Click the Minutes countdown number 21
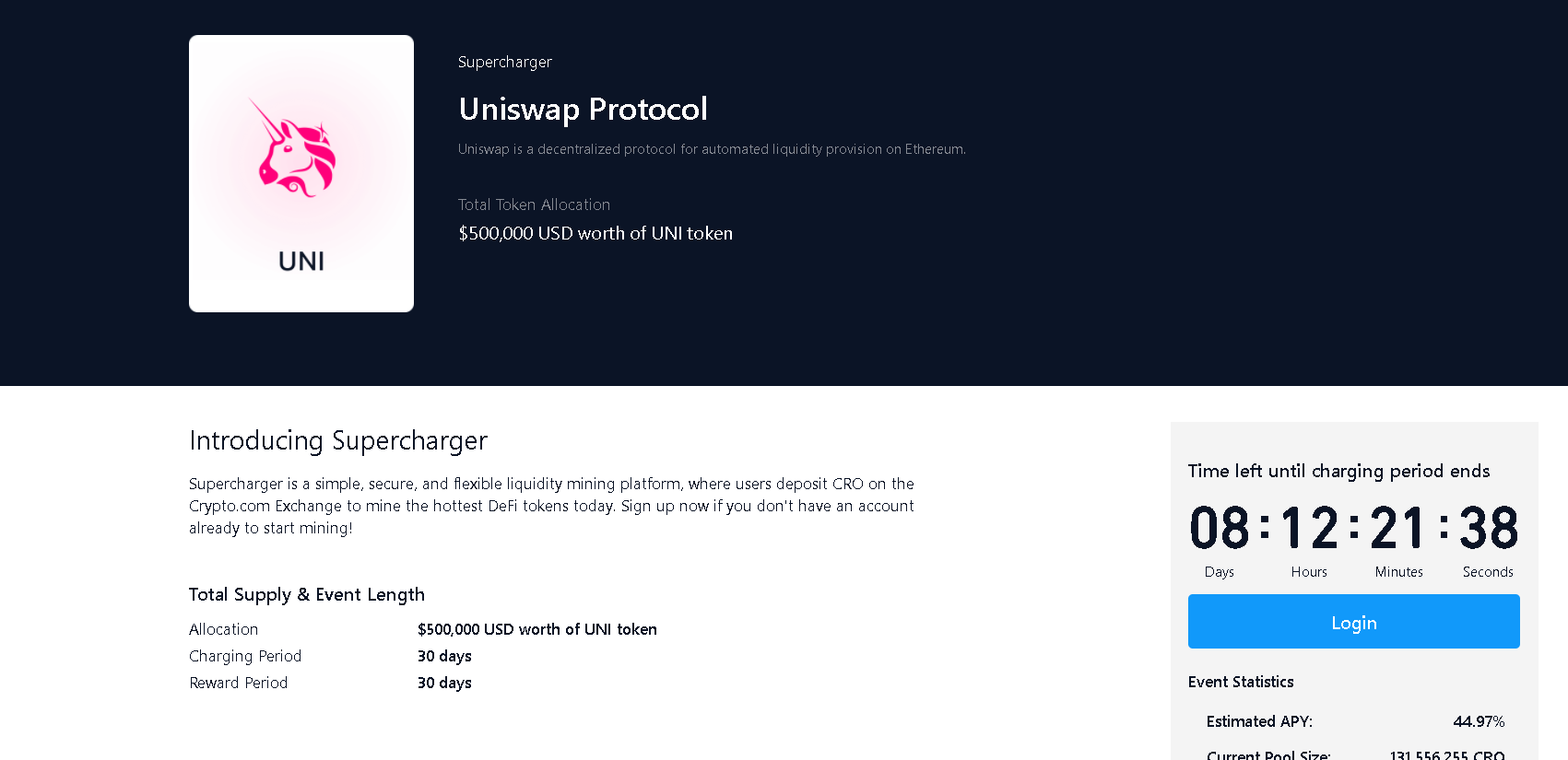Viewport: 1568px width, 760px height. tap(1398, 528)
